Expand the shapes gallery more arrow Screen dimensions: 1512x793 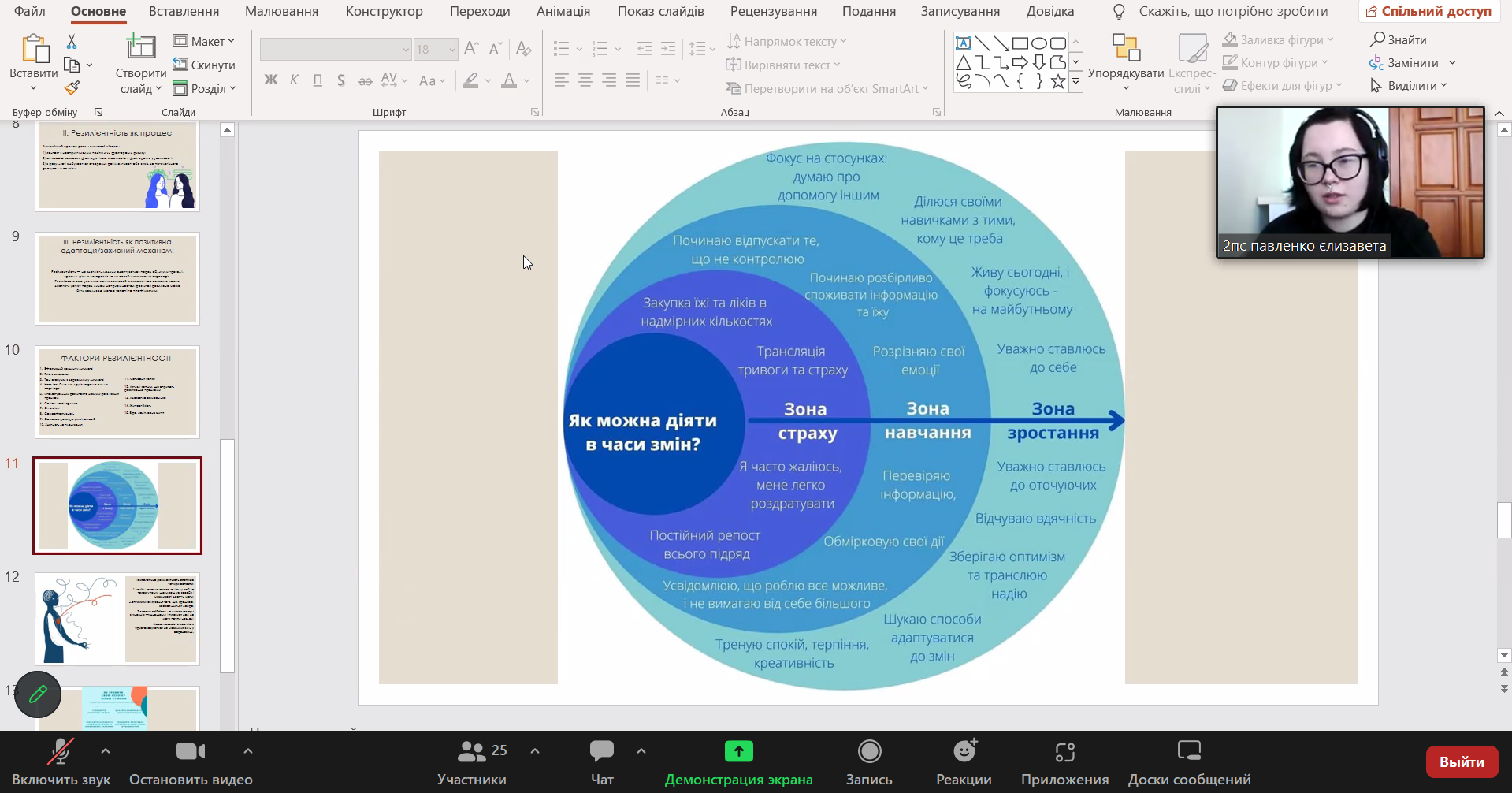tap(1075, 81)
